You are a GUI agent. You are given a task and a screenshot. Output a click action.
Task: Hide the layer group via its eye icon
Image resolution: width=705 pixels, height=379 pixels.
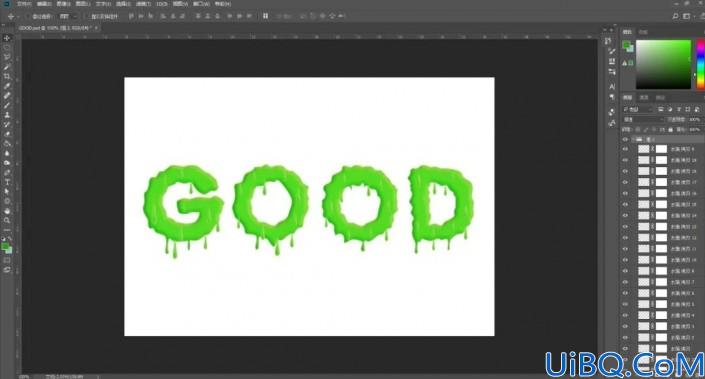pyautogui.click(x=625, y=140)
